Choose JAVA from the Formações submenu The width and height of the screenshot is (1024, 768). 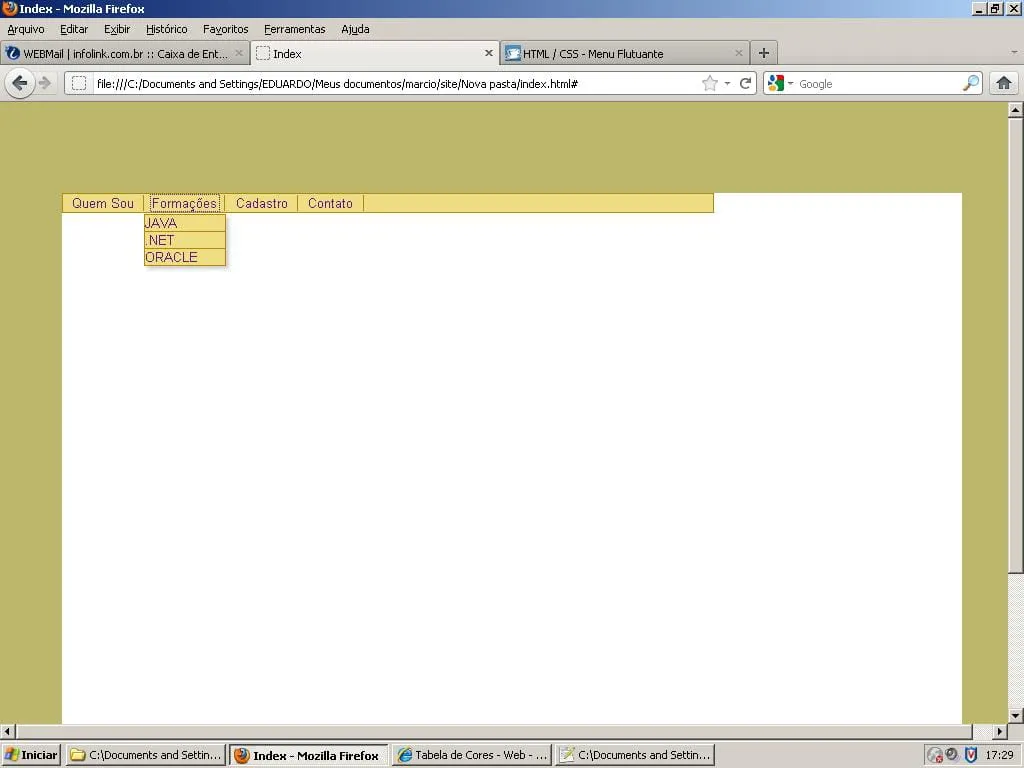[x=185, y=223]
